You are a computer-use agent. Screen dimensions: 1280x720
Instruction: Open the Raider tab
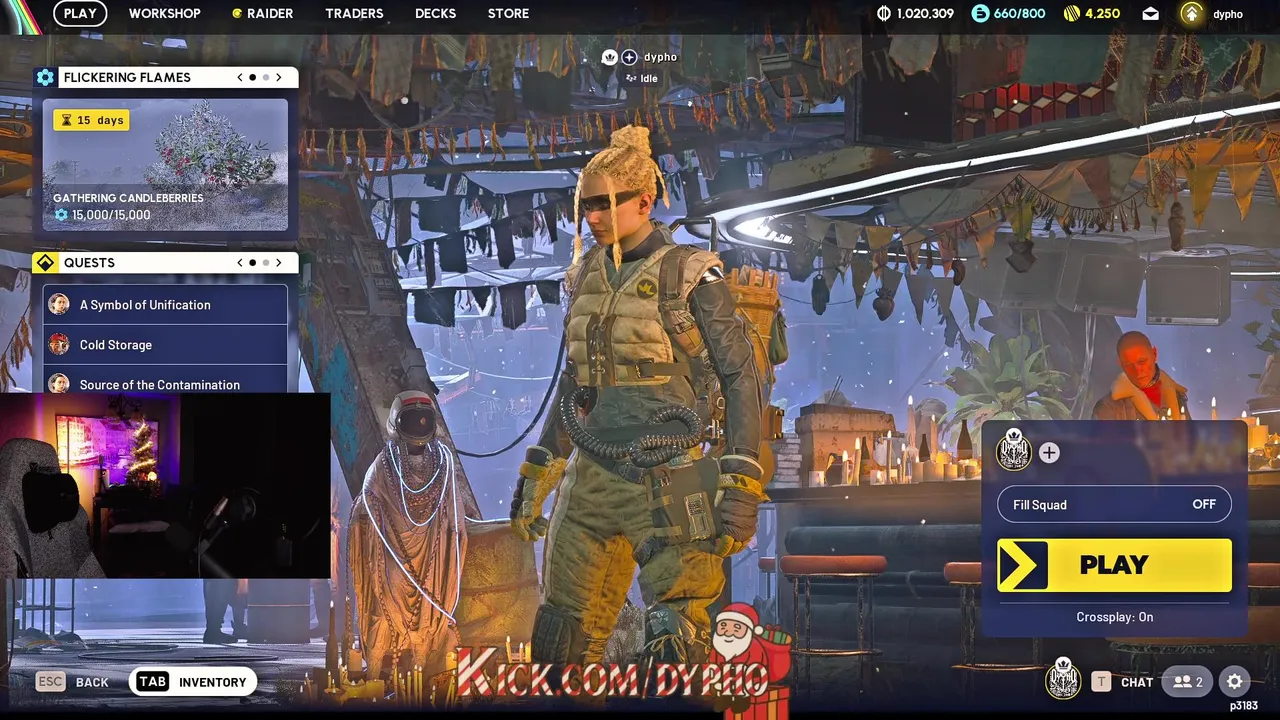pos(262,13)
